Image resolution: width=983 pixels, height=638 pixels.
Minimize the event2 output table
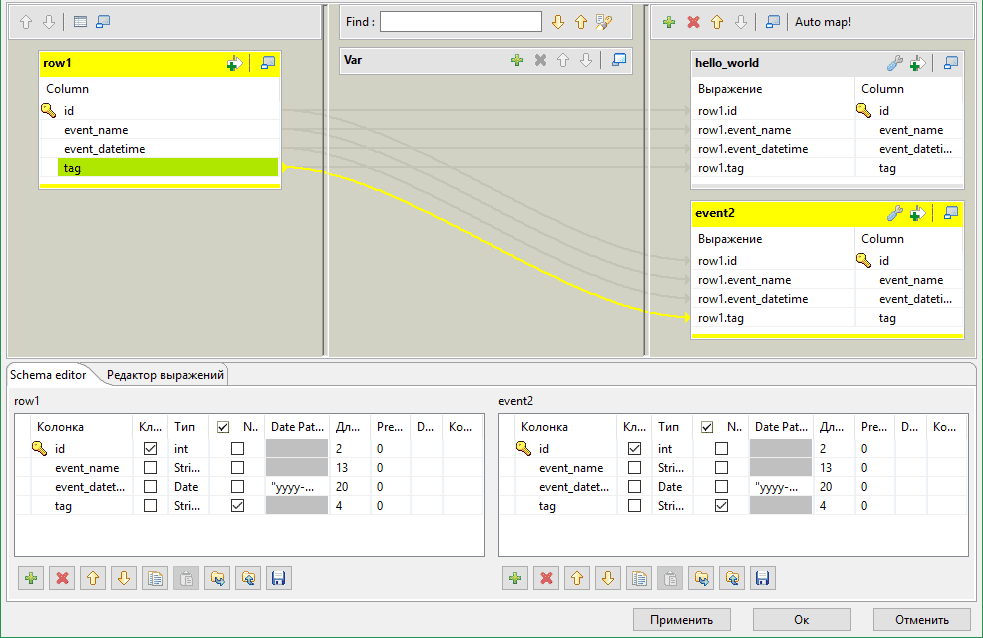[951, 213]
